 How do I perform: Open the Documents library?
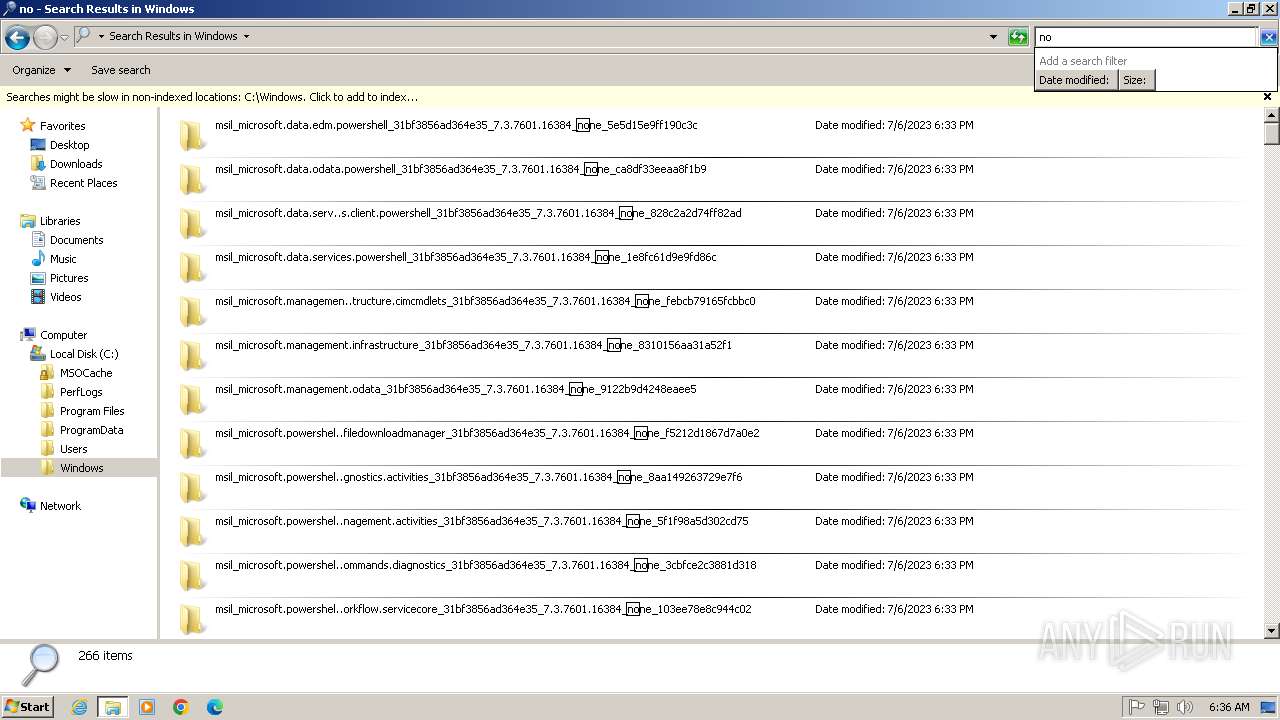pyautogui.click(x=76, y=240)
